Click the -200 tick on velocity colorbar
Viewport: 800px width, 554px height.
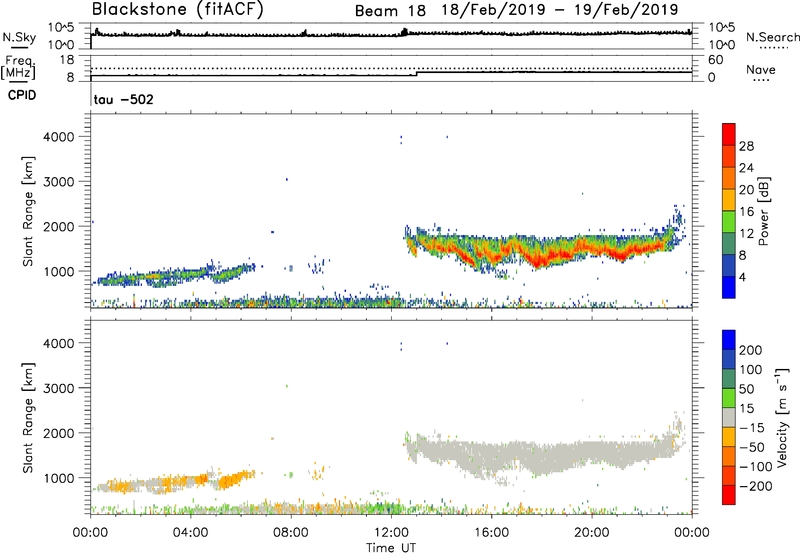pyautogui.click(x=755, y=486)
